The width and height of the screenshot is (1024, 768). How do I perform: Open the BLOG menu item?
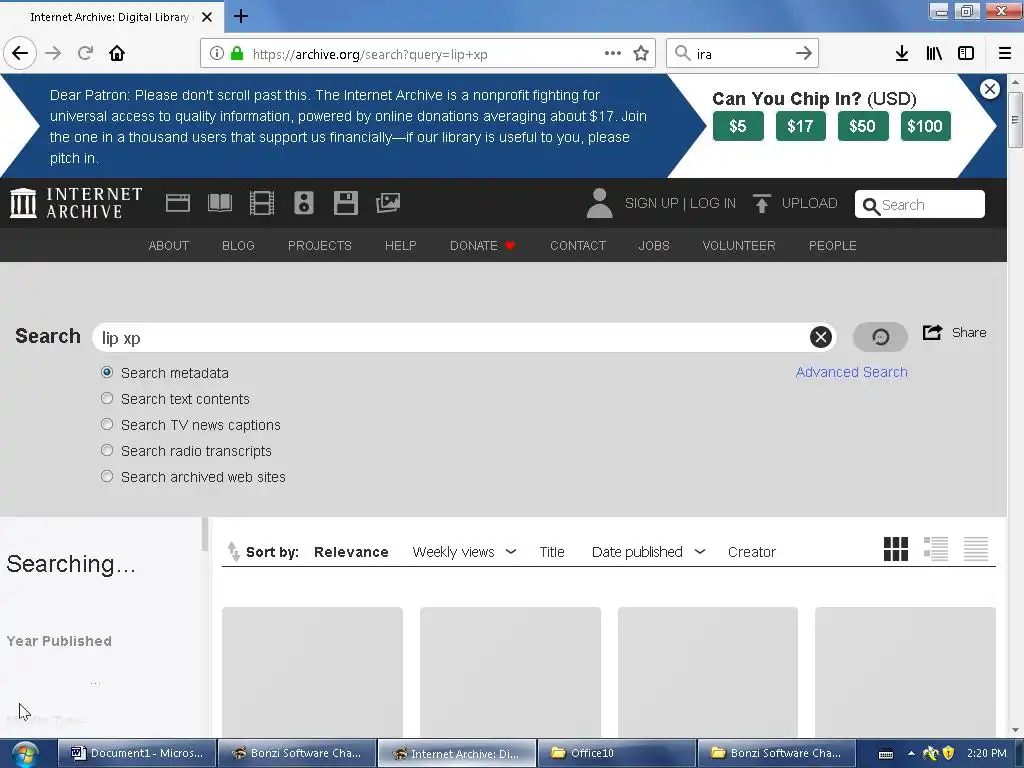pyautogui.click(x=238, y=246)
